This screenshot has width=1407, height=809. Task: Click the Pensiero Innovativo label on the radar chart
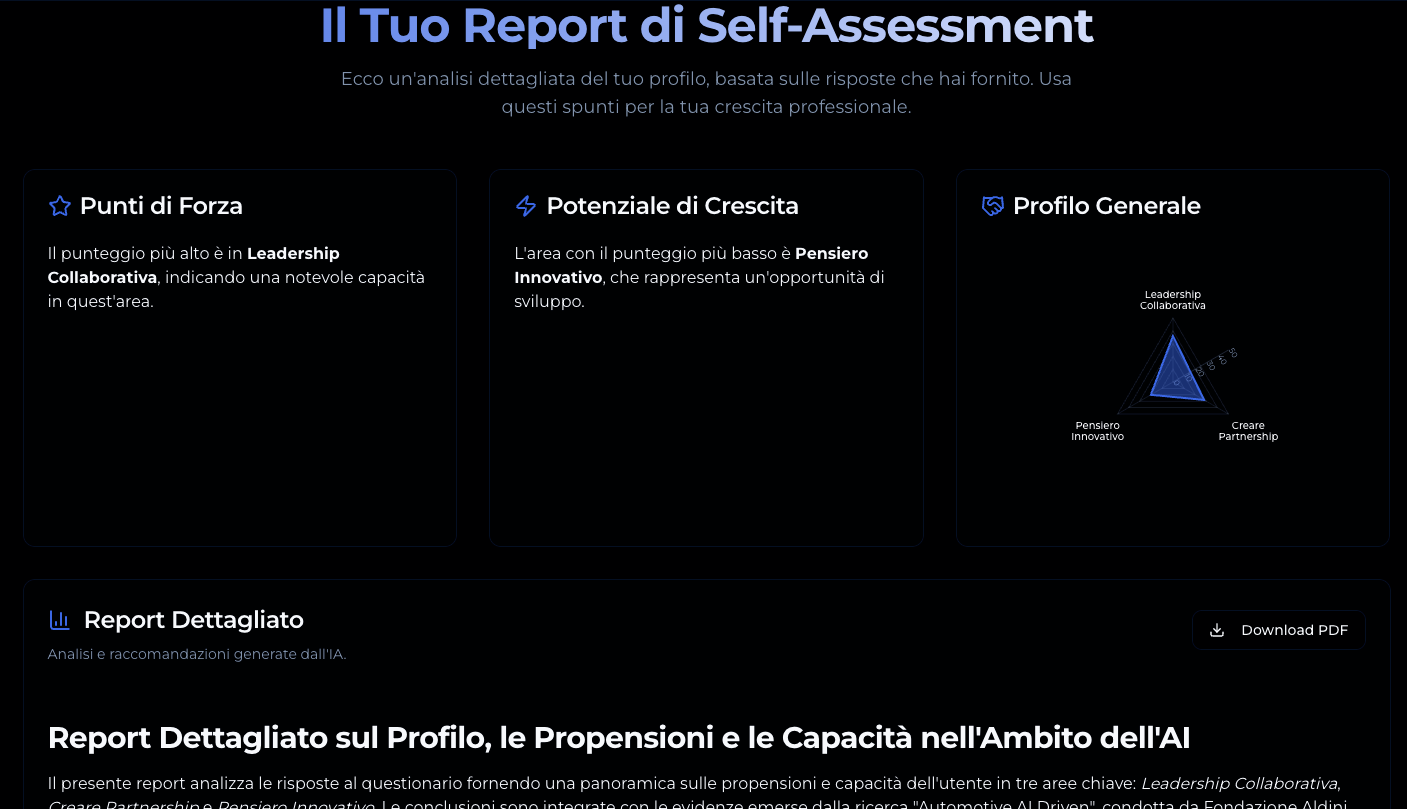(1097, 430)
